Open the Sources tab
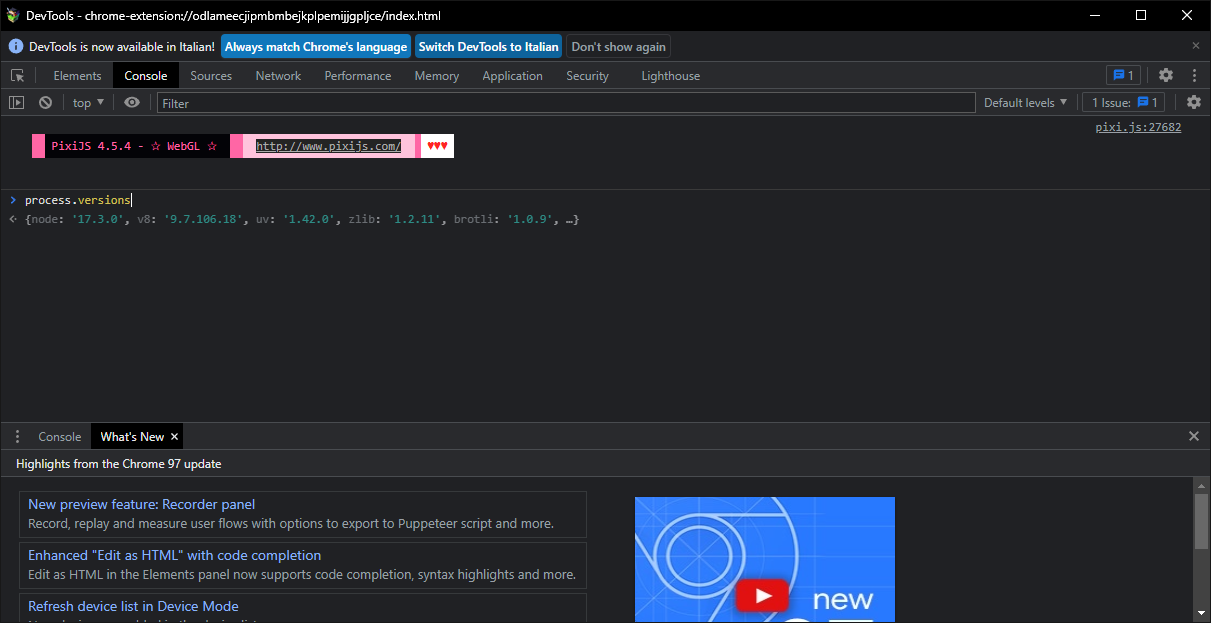 tap(211, 76)
